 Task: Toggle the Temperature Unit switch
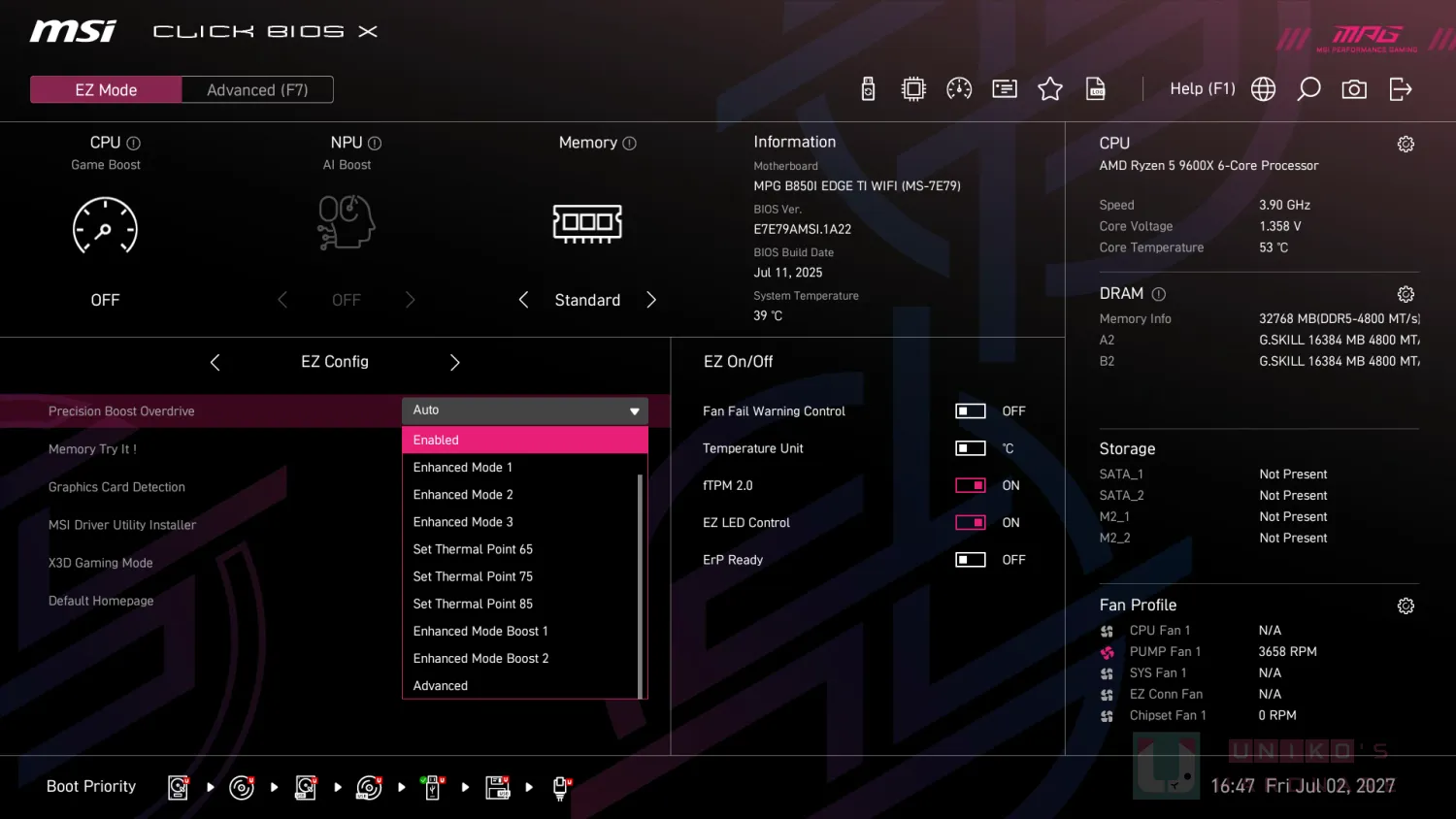[x=971, y=448]
